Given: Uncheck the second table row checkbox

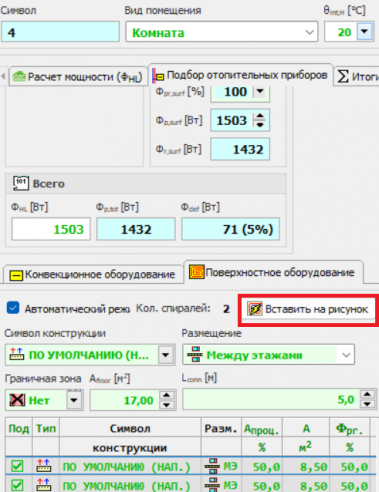Looking at the screenshot, I should [x=17, y=485].
